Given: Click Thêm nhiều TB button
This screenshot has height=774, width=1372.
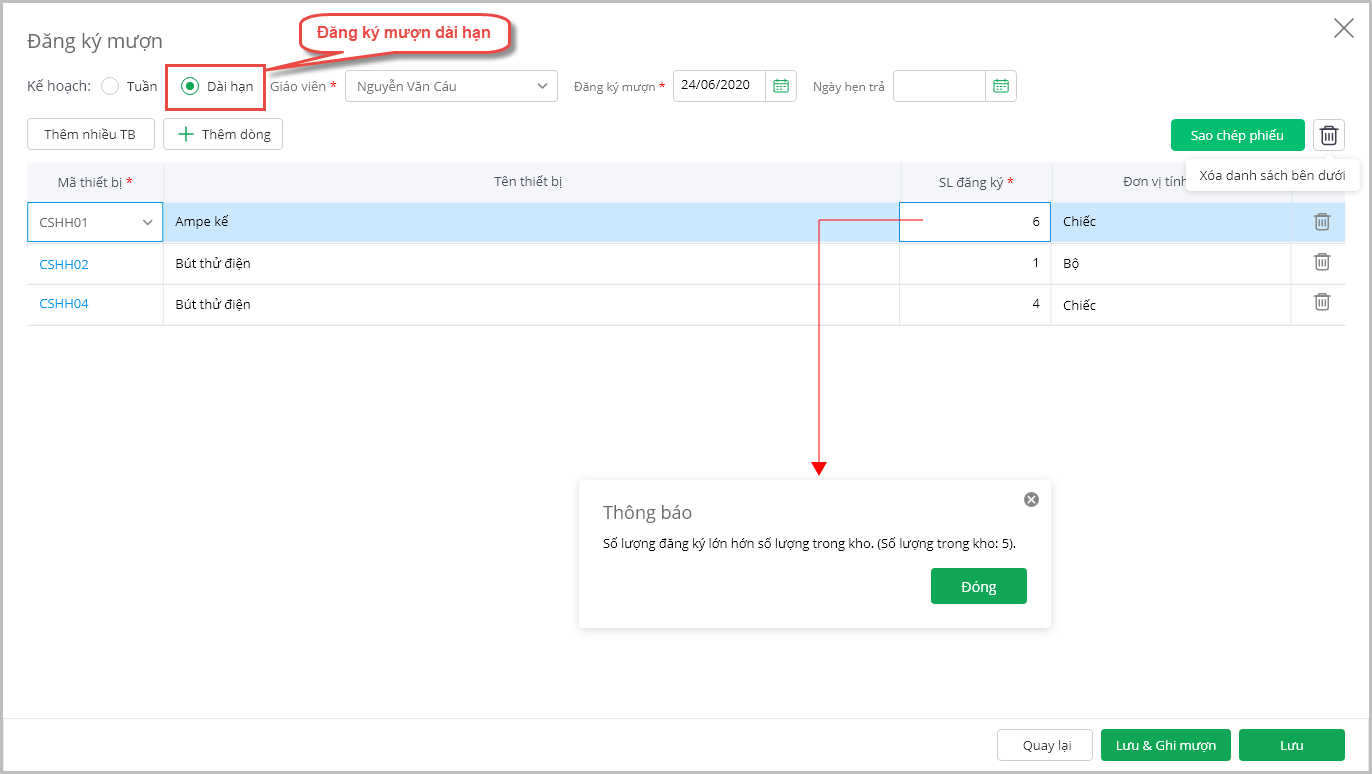Looking at the screenshot, I should click(x=90, y=134).
